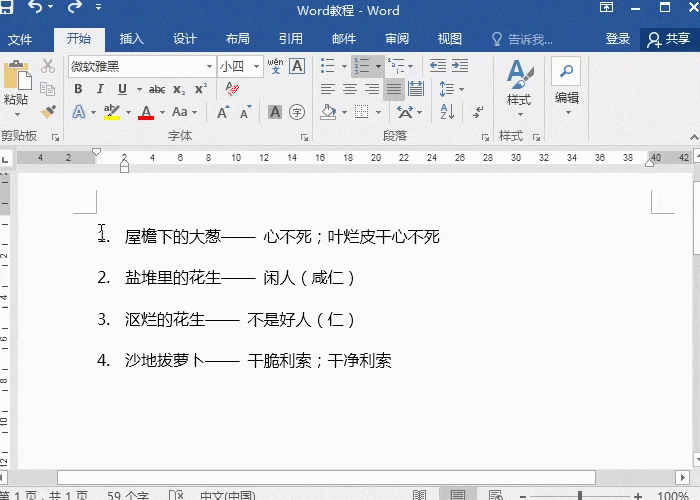
Task: Open the 微软雅黑 font name dropdown
Action: [209, 67]
